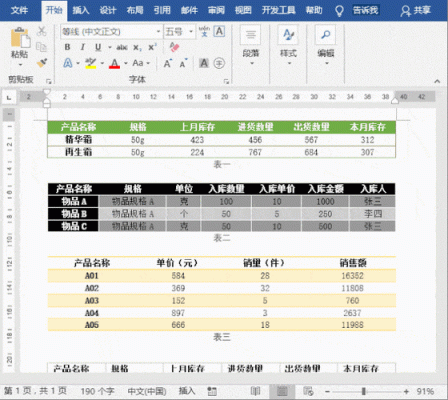Apply the red font color
This screenshot has width=448, height=400.
(114, 63)
